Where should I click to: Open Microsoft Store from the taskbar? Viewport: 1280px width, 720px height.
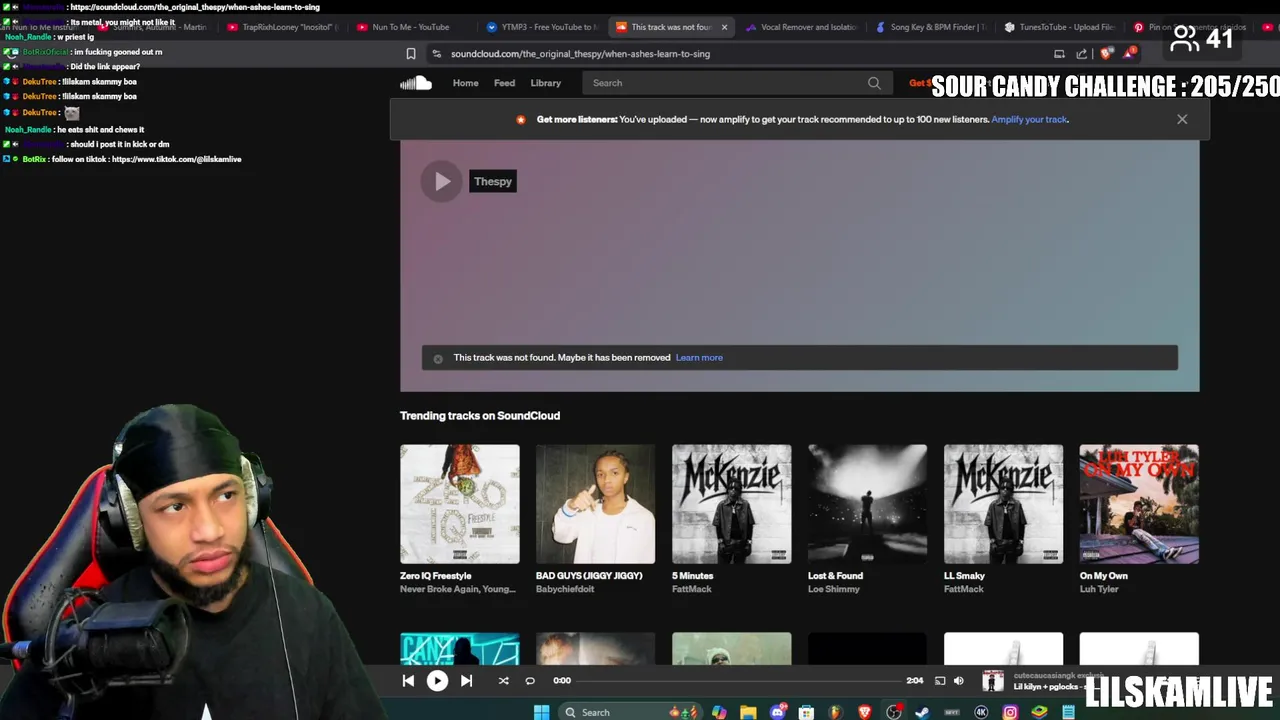(806, 712)
